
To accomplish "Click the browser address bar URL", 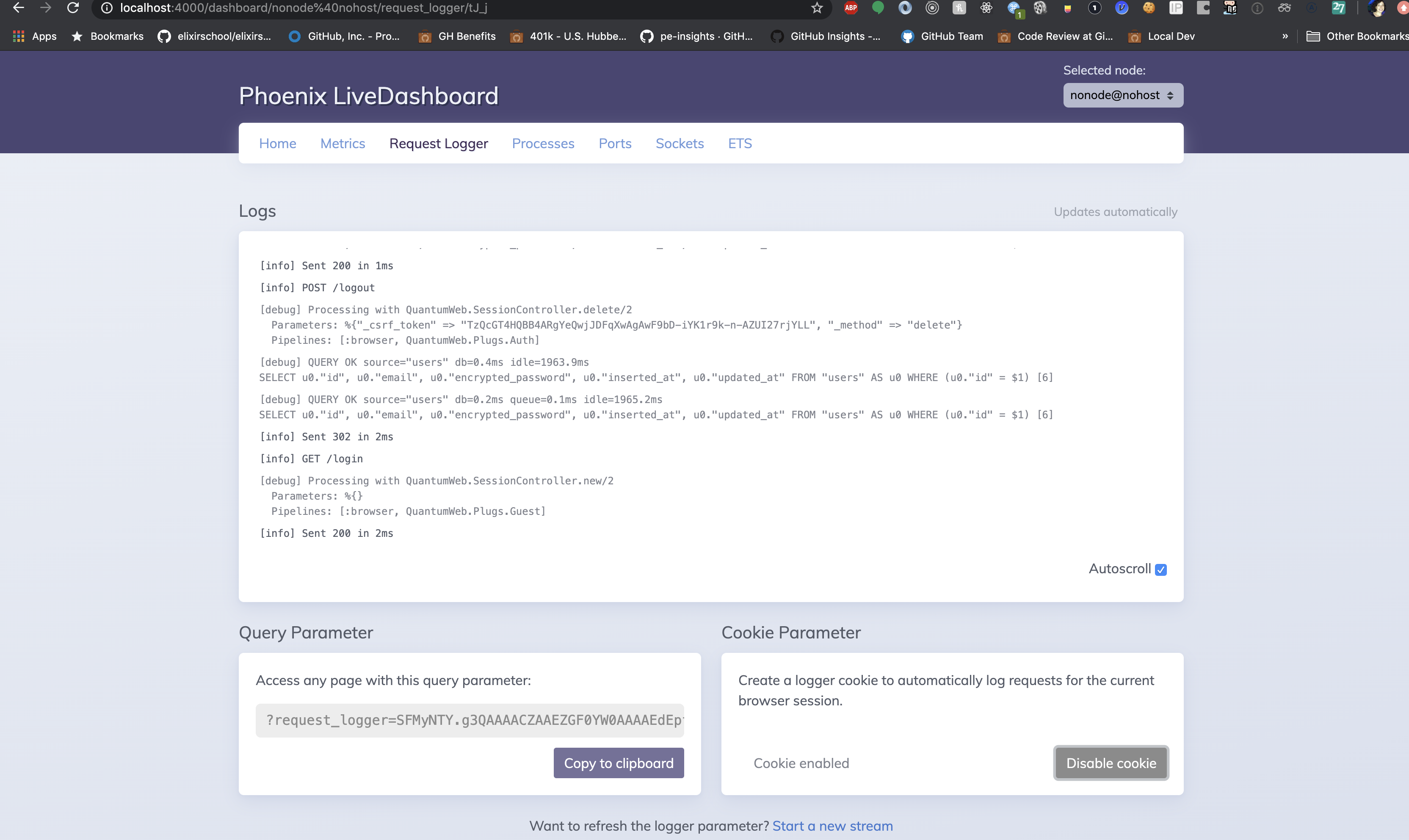I will coord(304,8).
